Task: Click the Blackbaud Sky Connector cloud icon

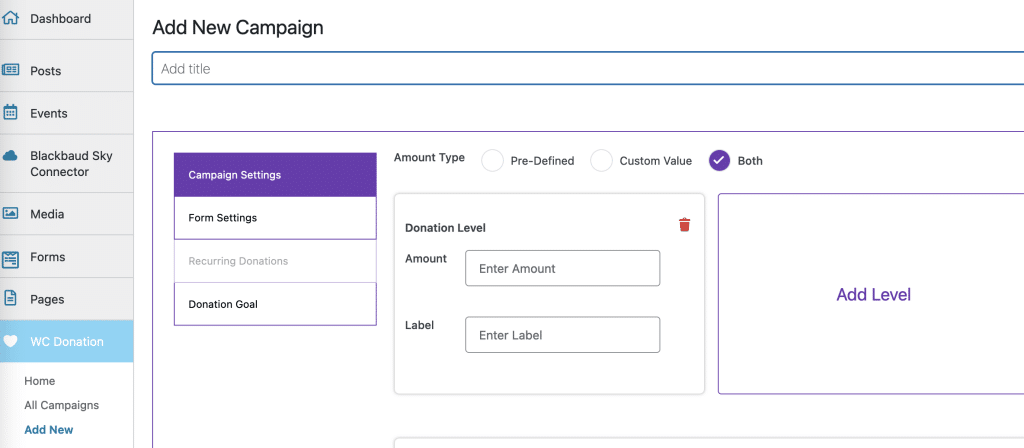Action: (10, 156)
